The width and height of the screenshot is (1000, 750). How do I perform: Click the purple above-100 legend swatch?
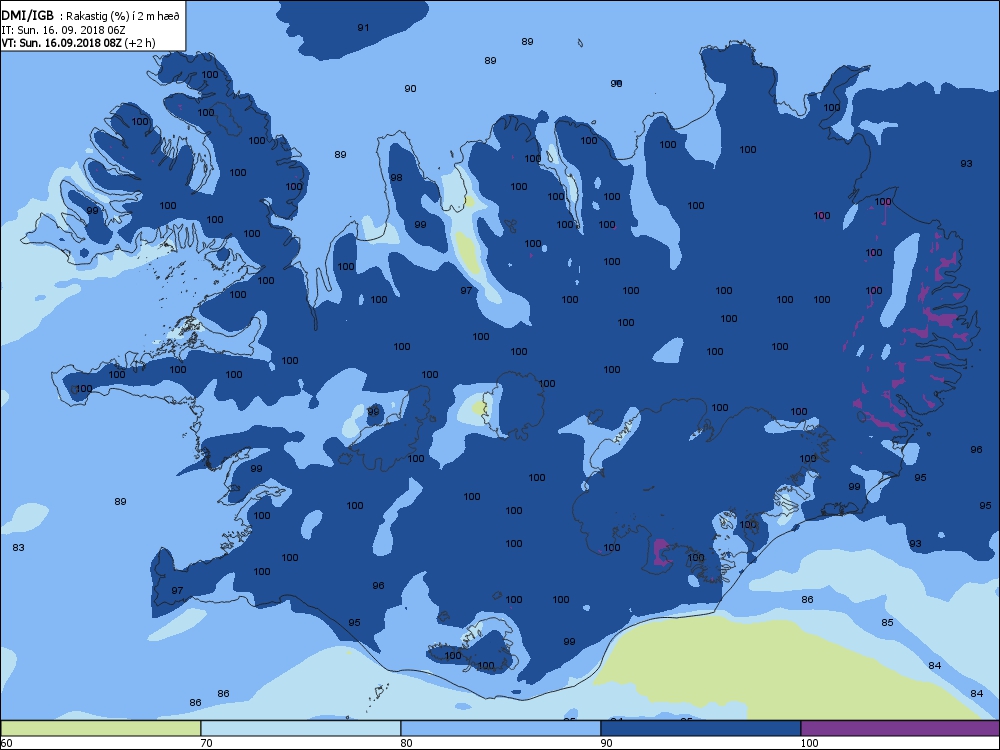click(x=900, y=728)
